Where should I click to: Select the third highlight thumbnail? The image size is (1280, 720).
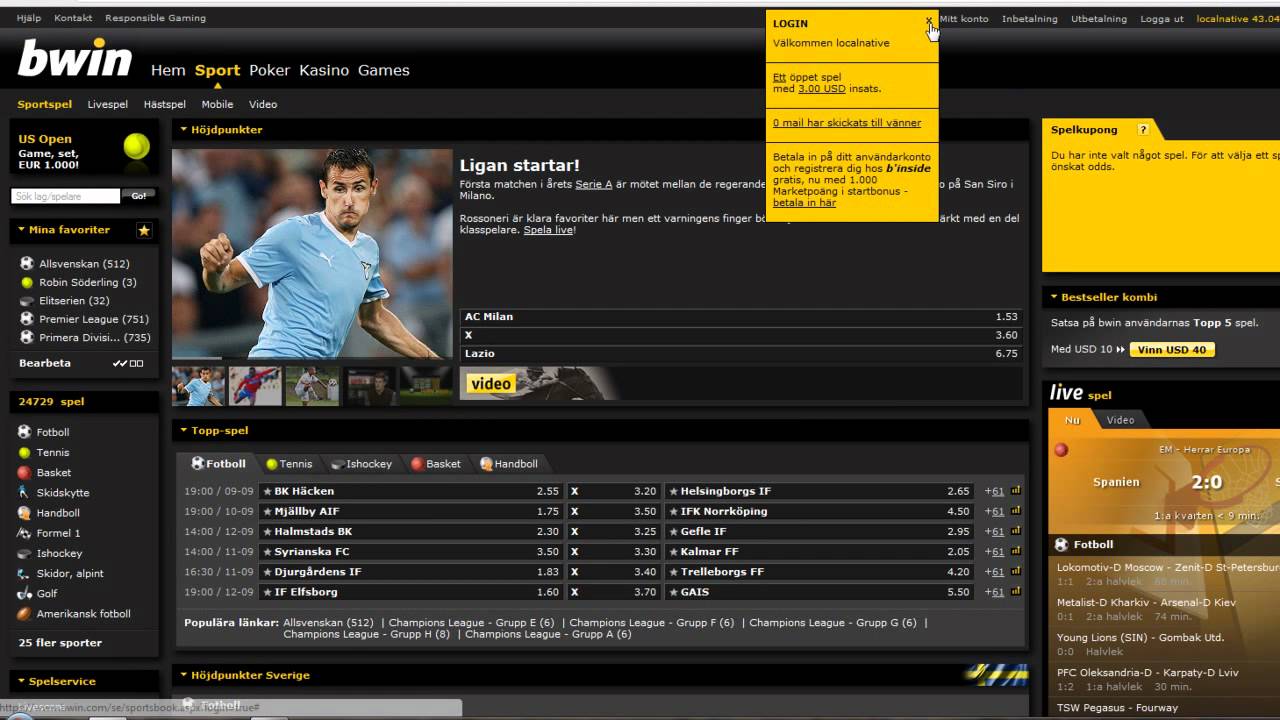[x=312, y=386]
